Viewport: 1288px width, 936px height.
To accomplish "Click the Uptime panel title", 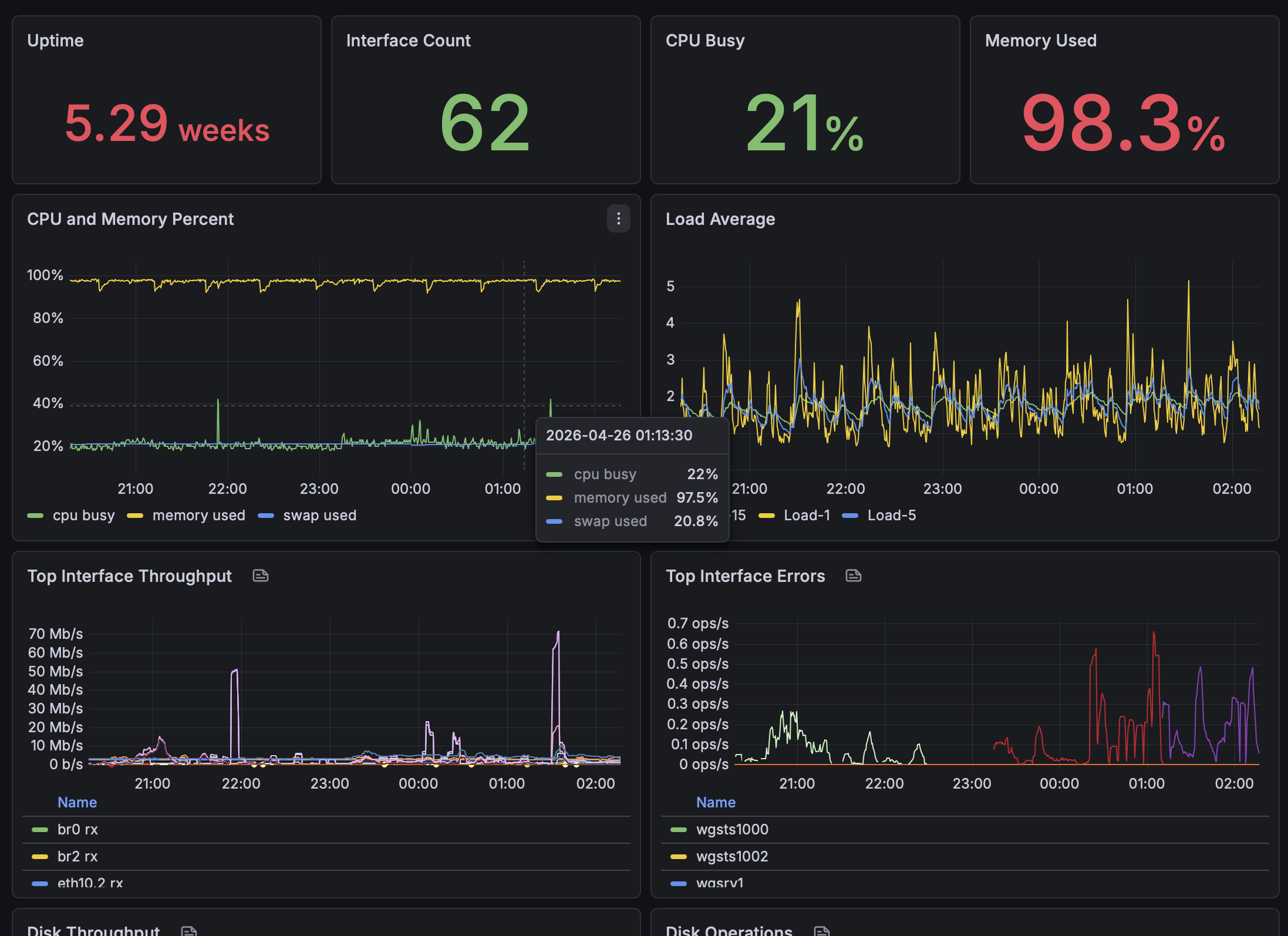I will 55,41.
